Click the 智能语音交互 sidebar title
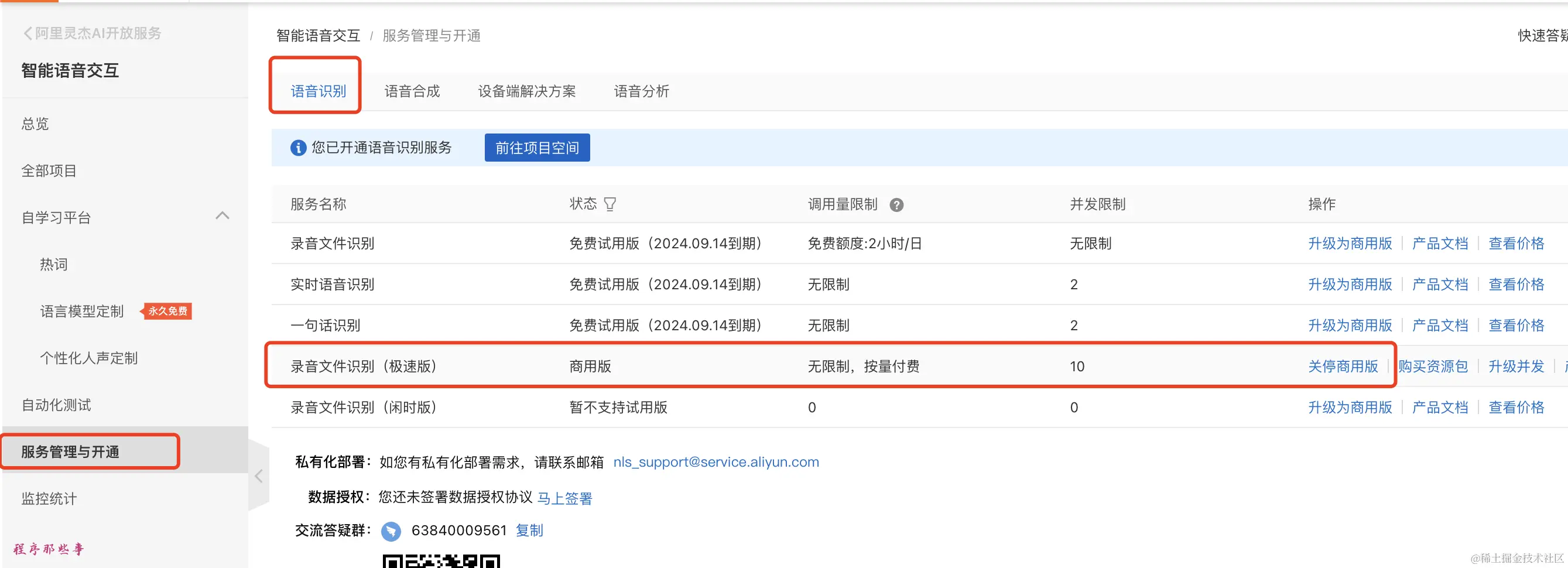The height and width of the screenshot is (568, 1568). (x=70, y=71)
